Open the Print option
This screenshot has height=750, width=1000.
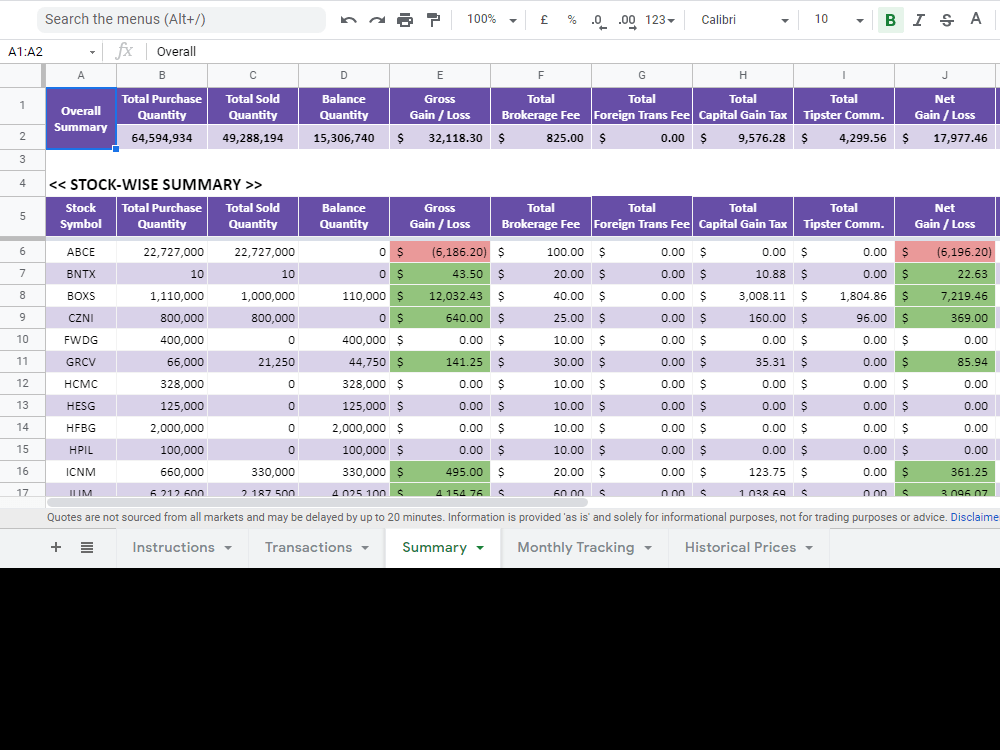405,19
